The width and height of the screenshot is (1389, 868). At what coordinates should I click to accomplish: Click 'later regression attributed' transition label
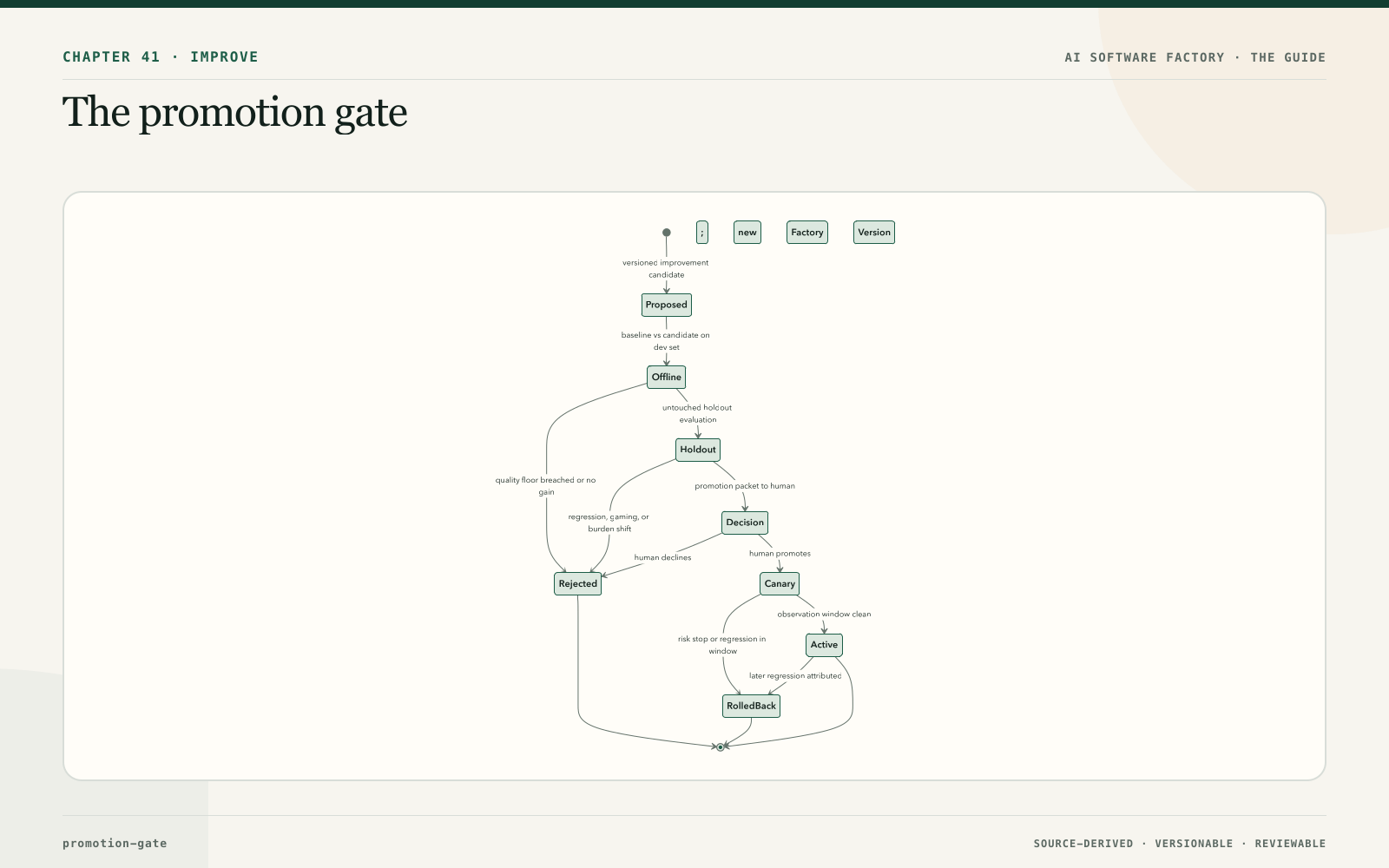tap(795, 675)
